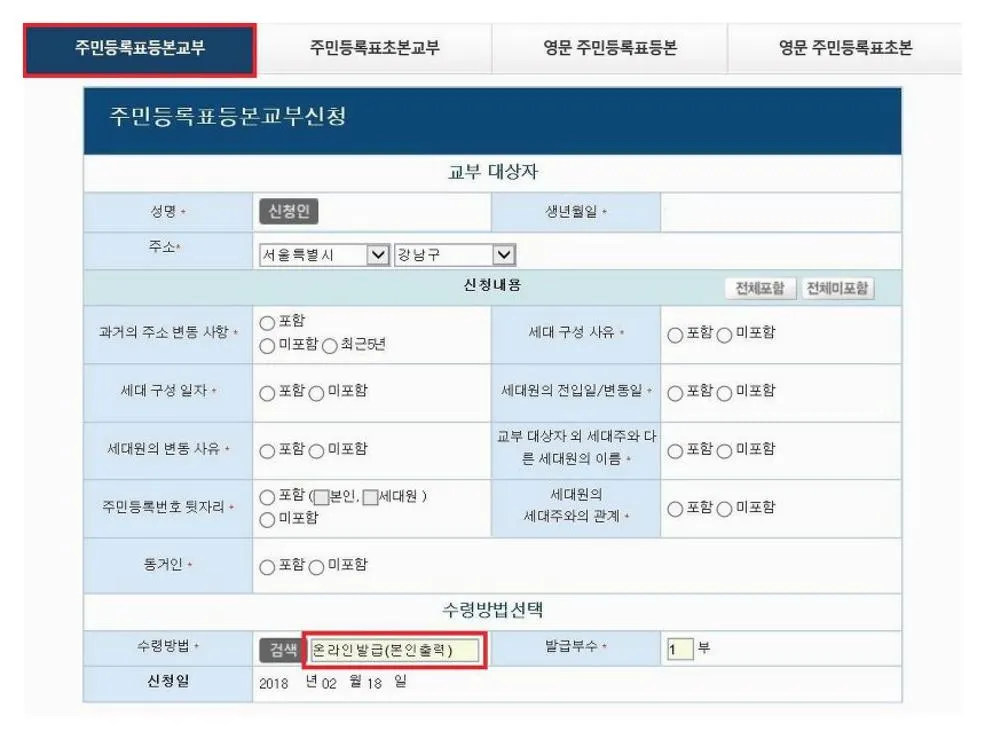Click the 수령방법선택 section title

tap(492, 610)
